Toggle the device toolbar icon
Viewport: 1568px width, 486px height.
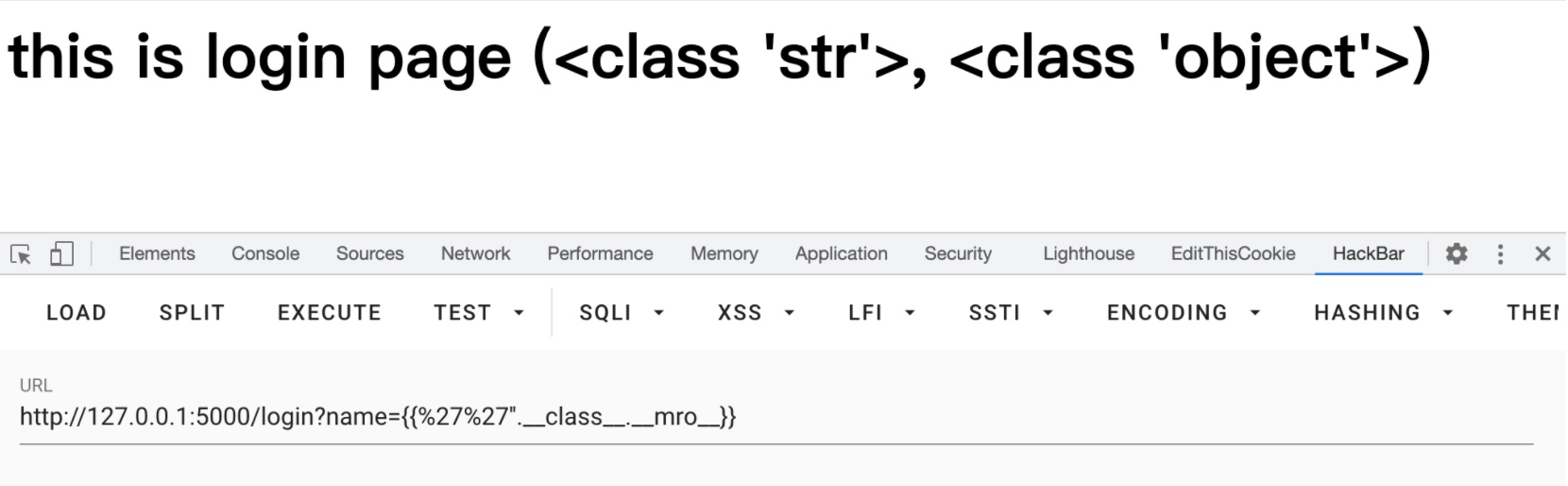[61, 254]
